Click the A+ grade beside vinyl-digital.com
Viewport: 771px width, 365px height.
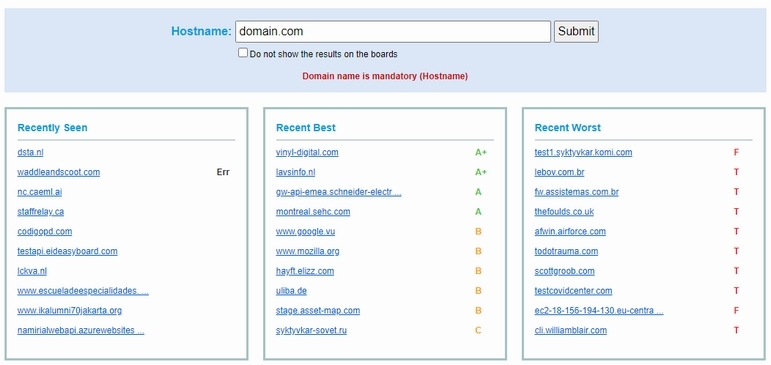click(x=481, y=152)
